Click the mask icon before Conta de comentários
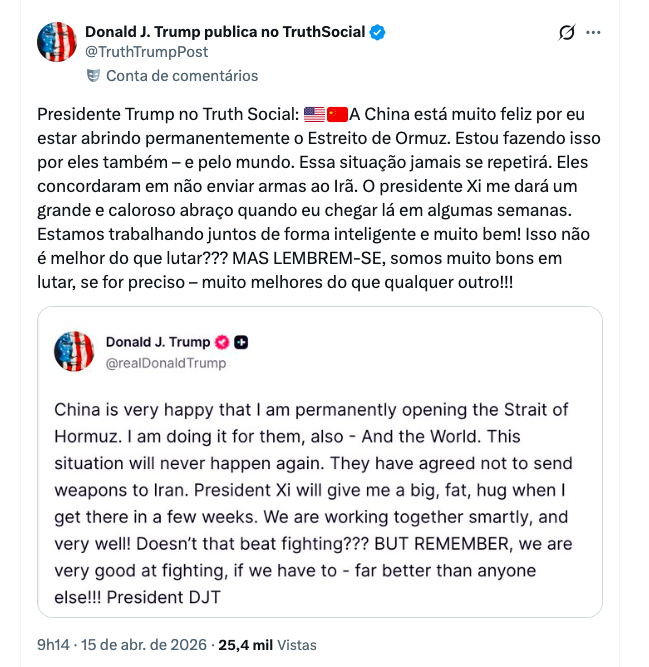 (x=93, y=75)
